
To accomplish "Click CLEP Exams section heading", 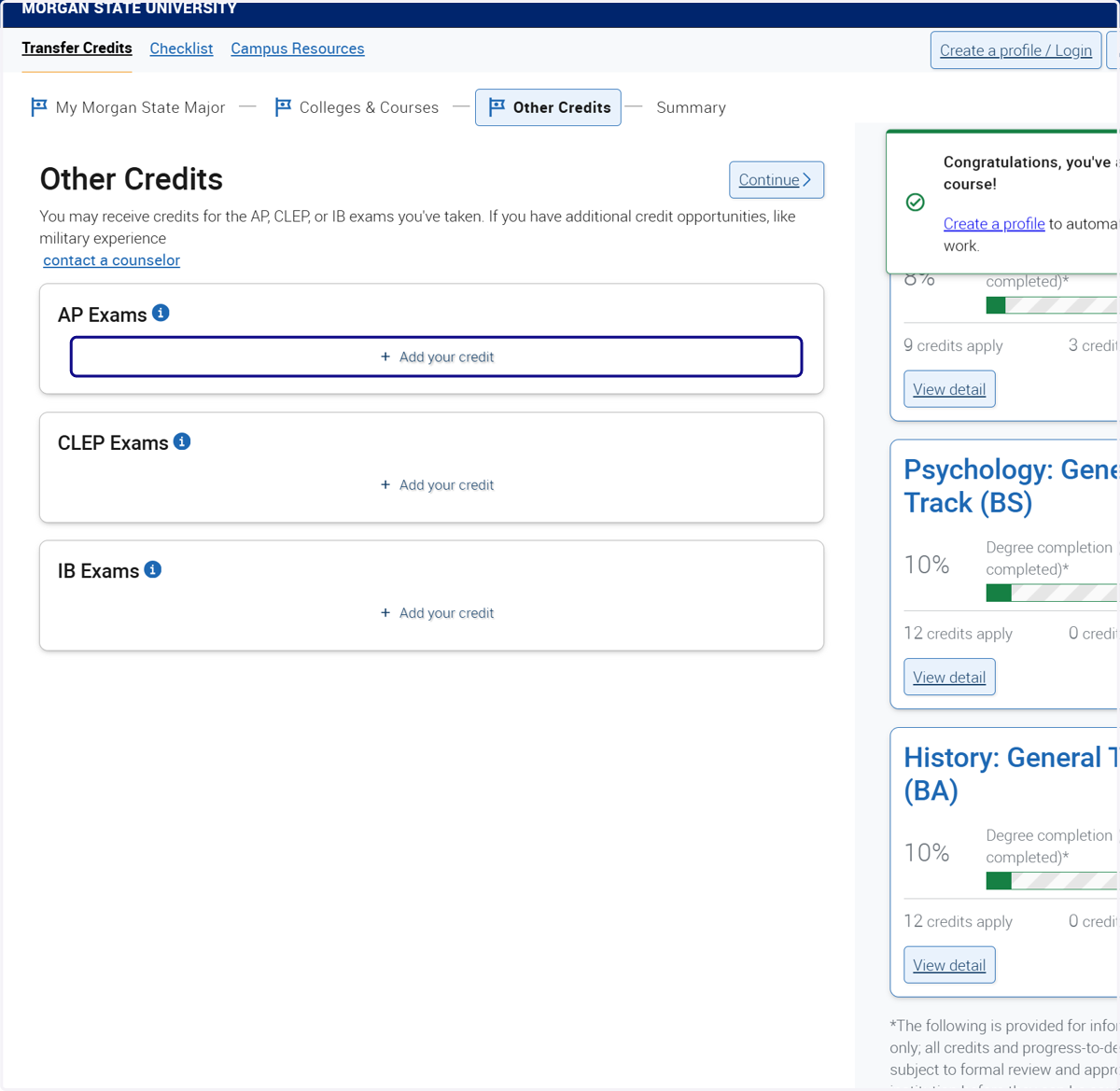I will [x=113, y=443].
